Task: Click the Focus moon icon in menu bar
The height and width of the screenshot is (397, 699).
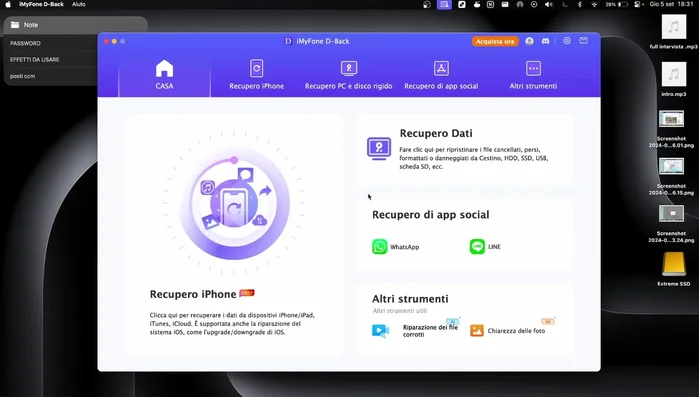Action: click(x=565, y=4)
